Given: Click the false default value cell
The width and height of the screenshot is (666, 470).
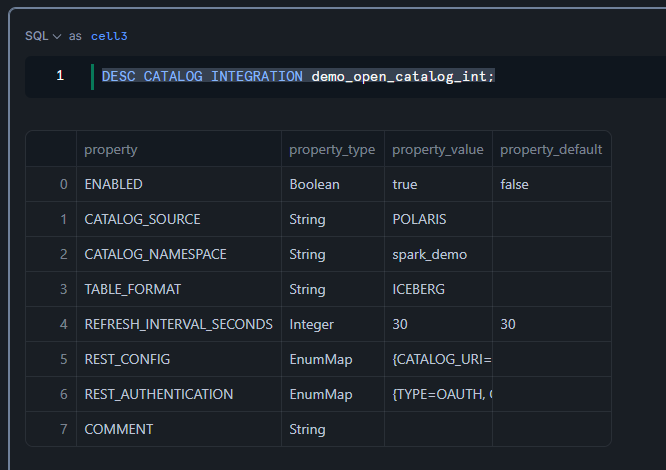Looking at the screenshot, I should point(551,184).
